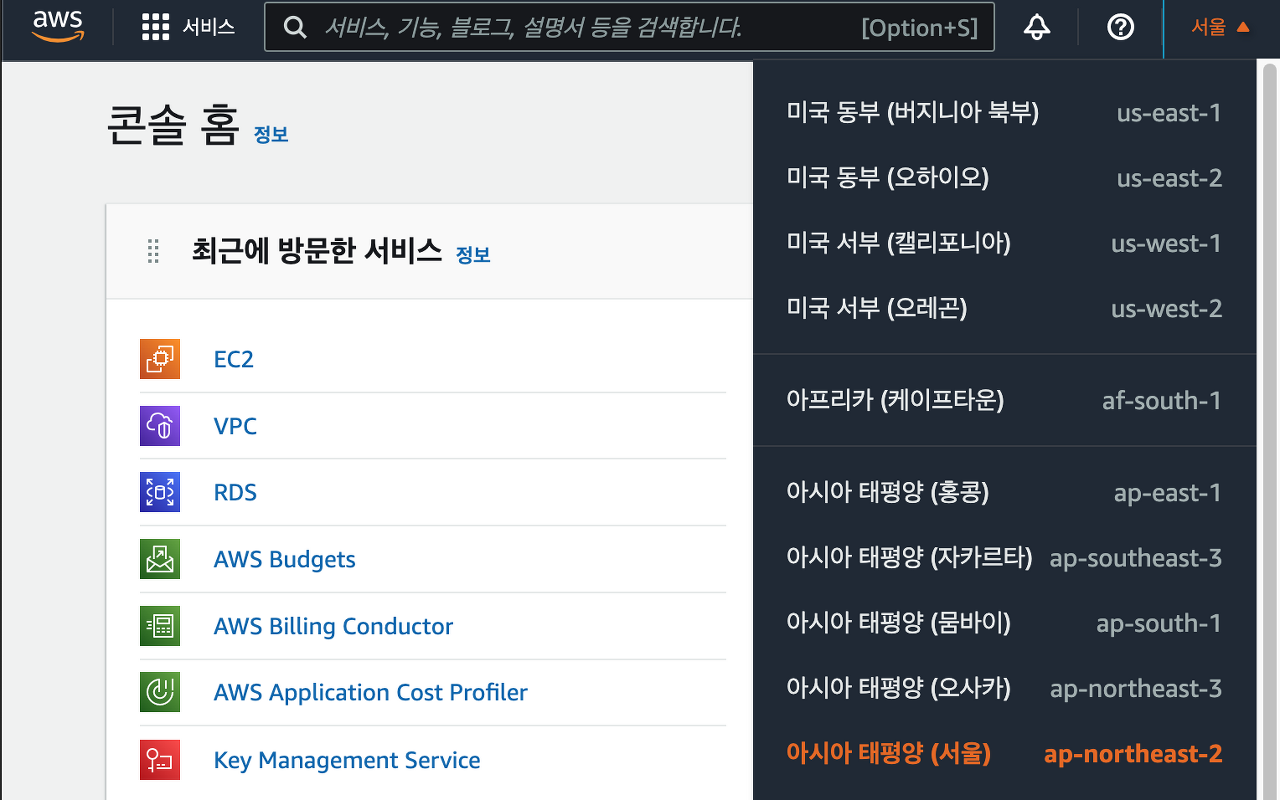1280x800 pixels.
Task: Select region 아시아 태평양 (오사카)
Action: [x=1004, y=688]
